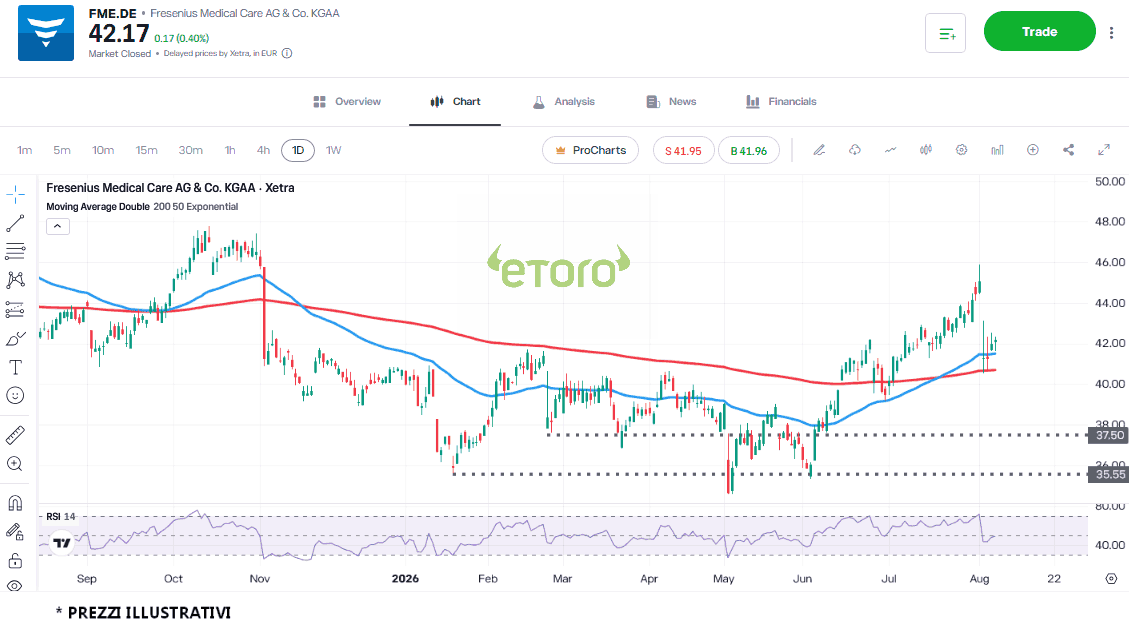Click the info icon beside delayed prices
Image resolution: width=1129 pixels, height=623 pixels.
coord(287,53)
